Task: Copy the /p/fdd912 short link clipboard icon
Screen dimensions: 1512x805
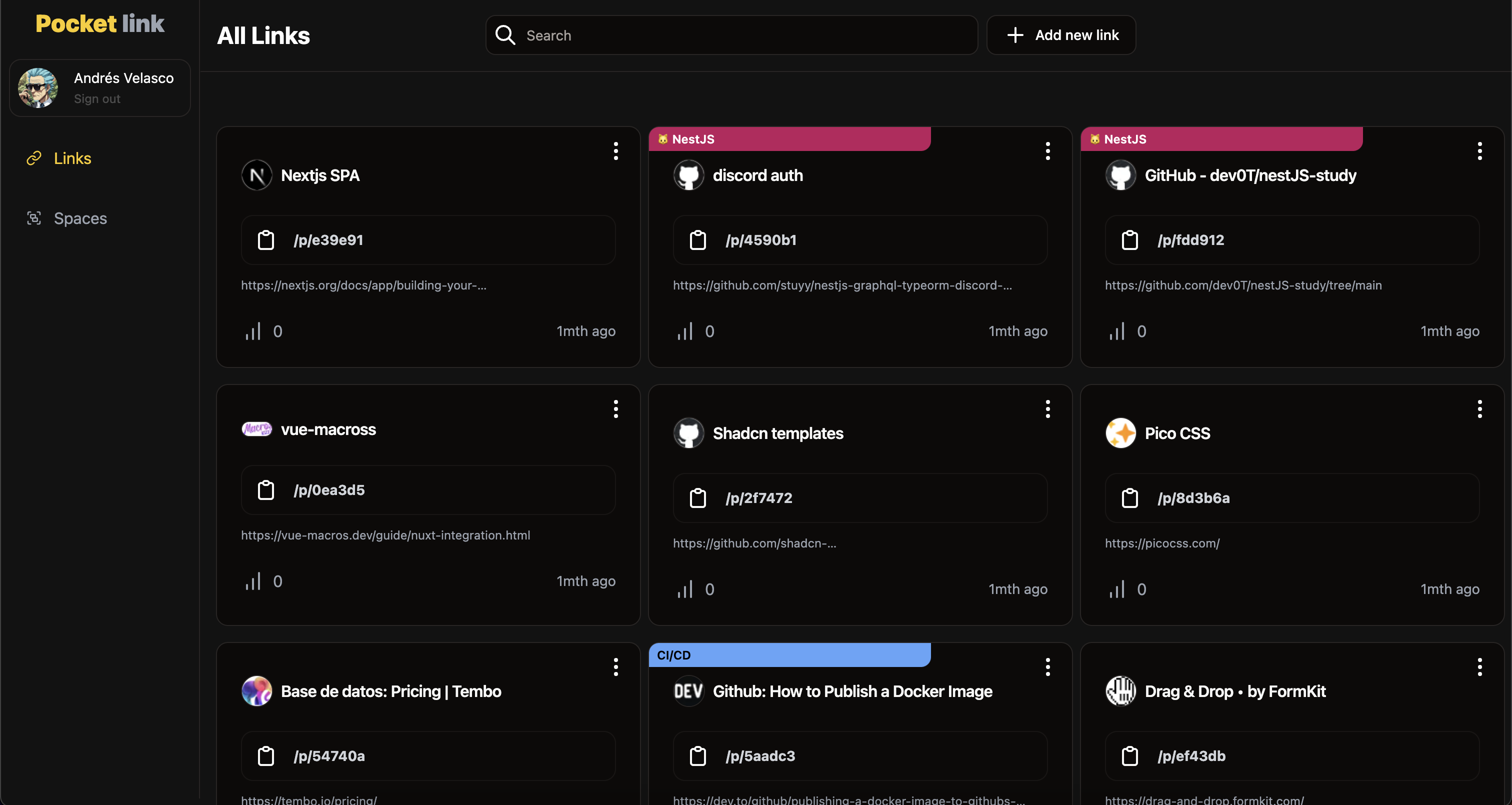Action: (1130, 240)
